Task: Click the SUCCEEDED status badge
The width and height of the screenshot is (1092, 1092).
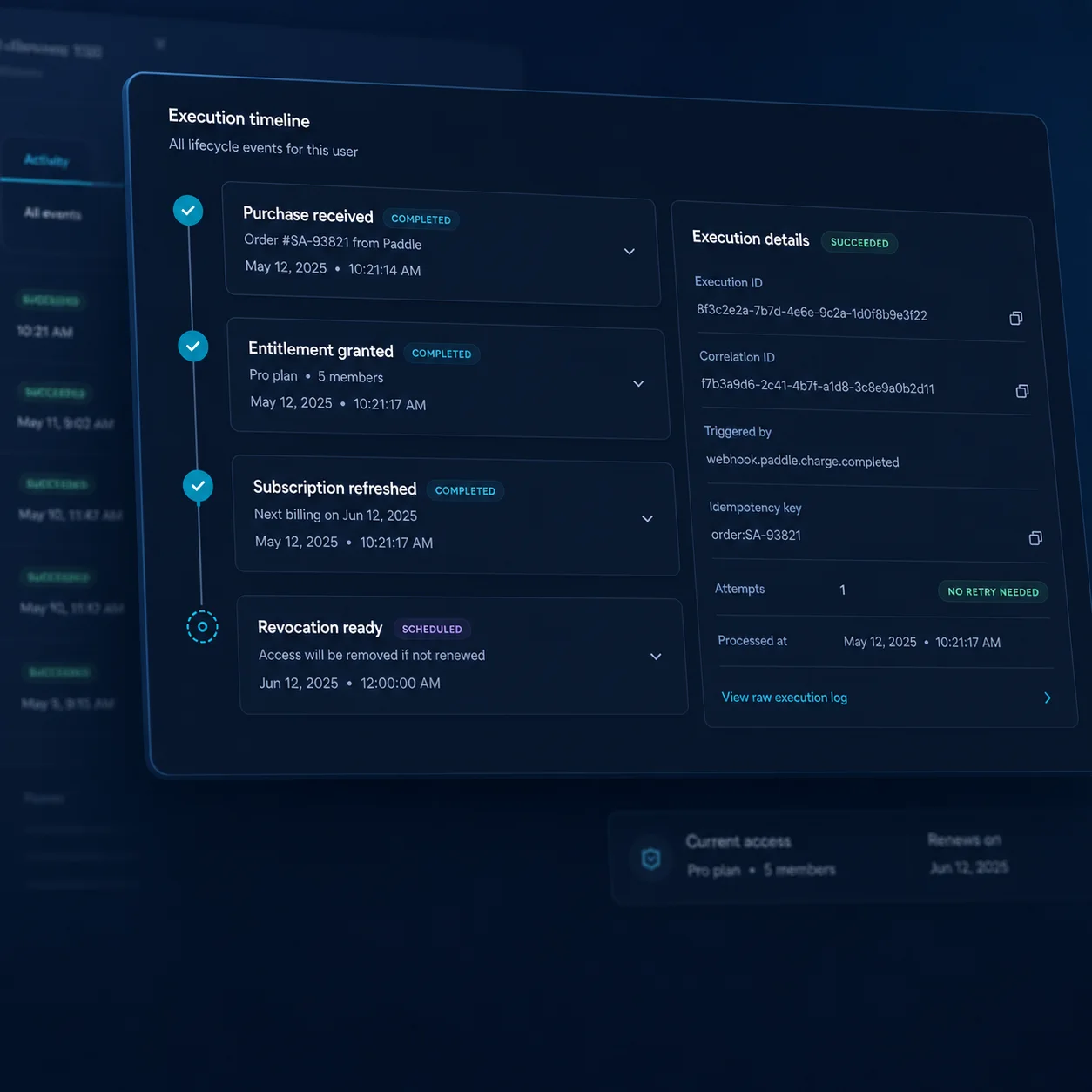Action: click(859, 243)
